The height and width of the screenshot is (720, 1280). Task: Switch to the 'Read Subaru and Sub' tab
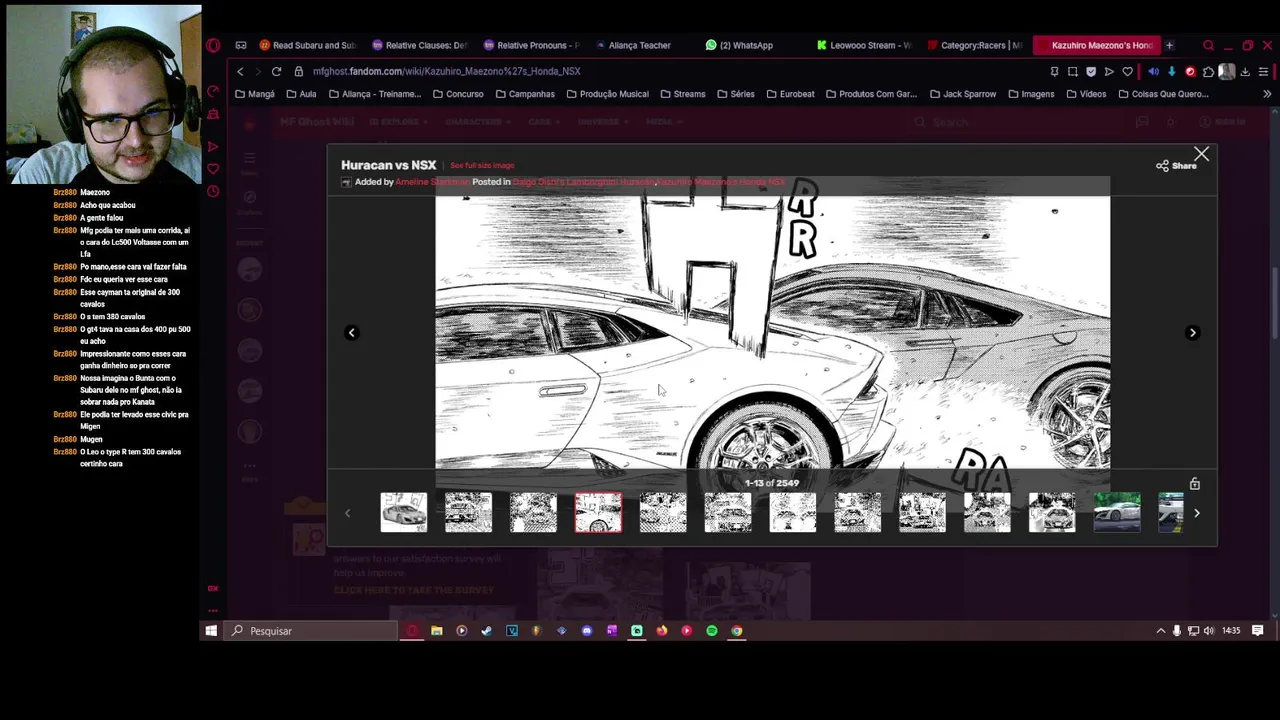click(307, 45)
